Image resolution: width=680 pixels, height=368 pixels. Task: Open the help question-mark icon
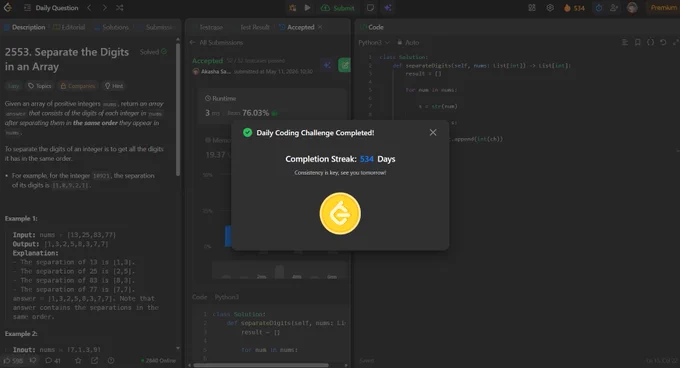pos(111,360)
